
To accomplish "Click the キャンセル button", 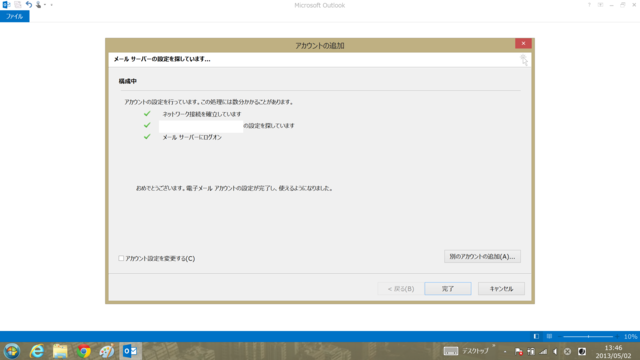I will click(x=501, y=289).
